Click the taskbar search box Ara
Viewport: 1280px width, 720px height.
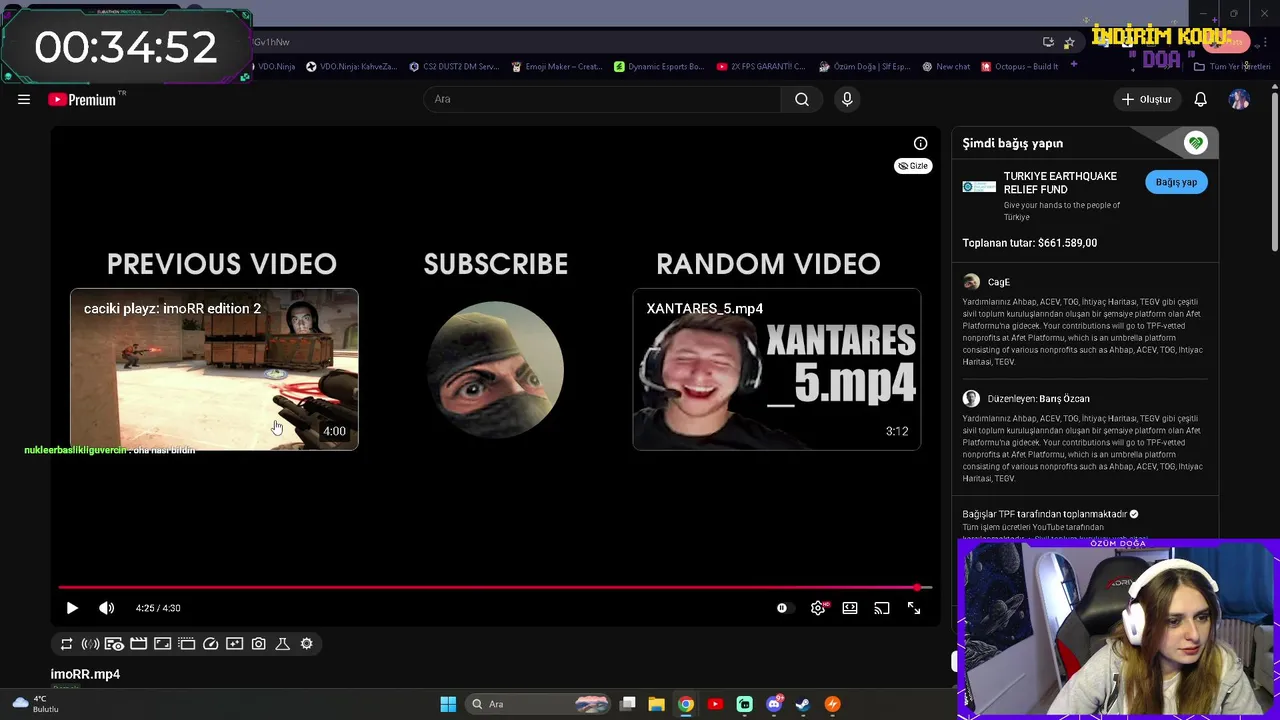[540, 704]
